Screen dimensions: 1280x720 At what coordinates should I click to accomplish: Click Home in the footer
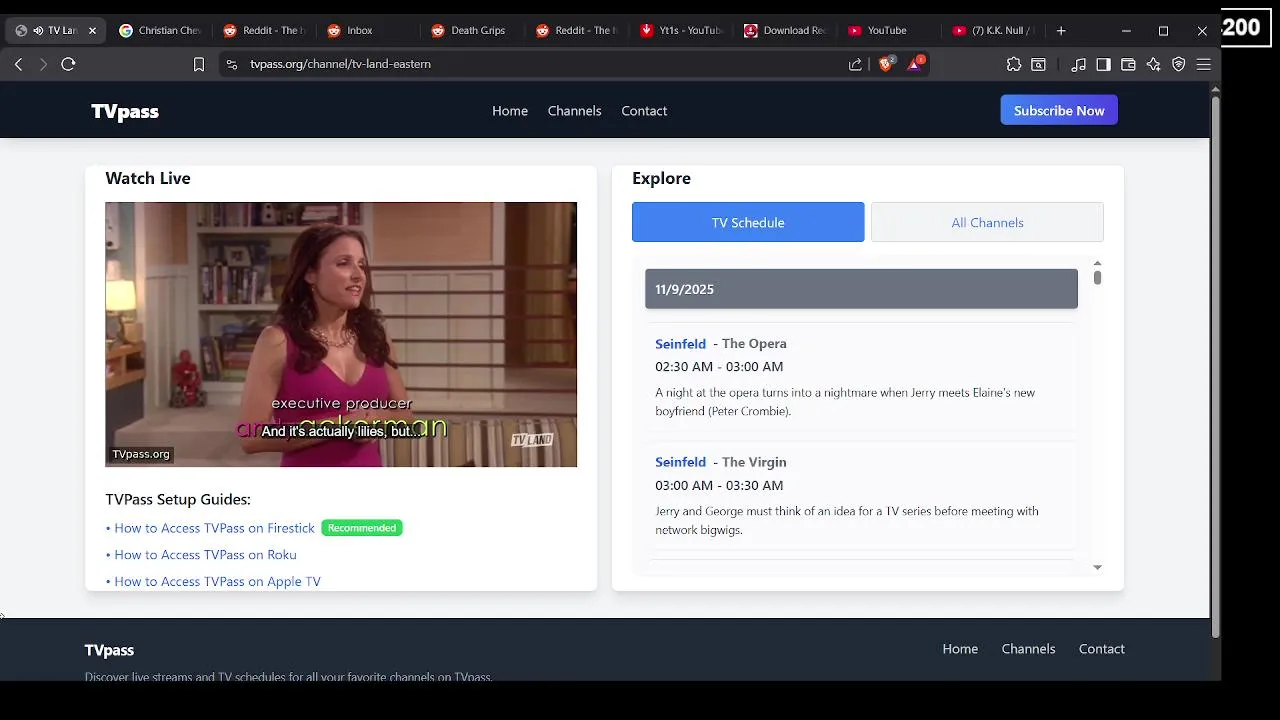coord(960,649)
